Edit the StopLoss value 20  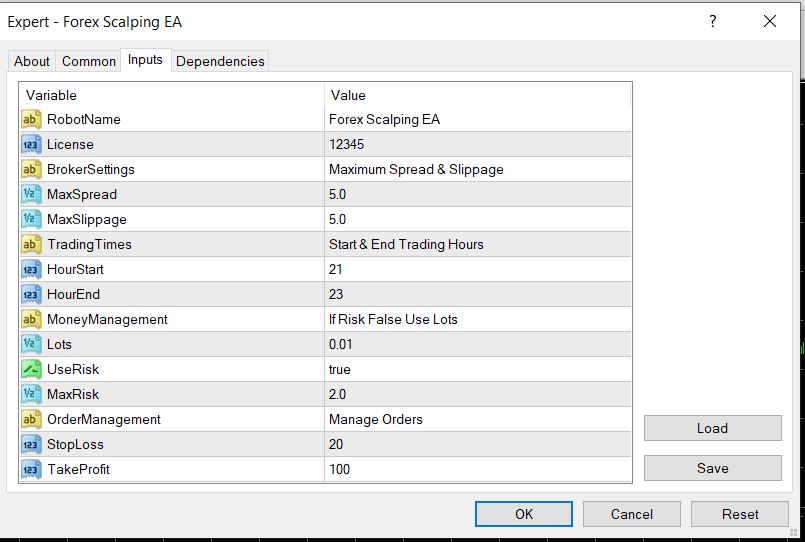pos(477,444)
